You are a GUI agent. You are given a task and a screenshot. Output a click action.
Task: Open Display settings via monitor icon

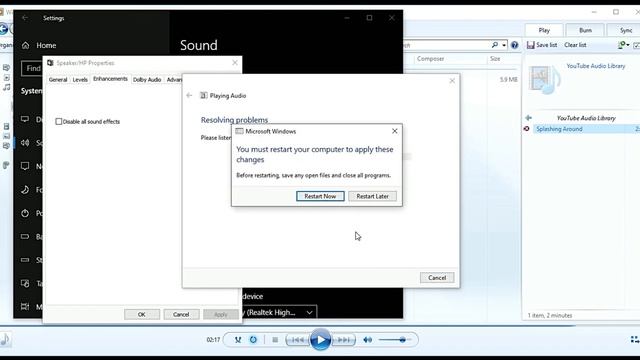[25, 119]
